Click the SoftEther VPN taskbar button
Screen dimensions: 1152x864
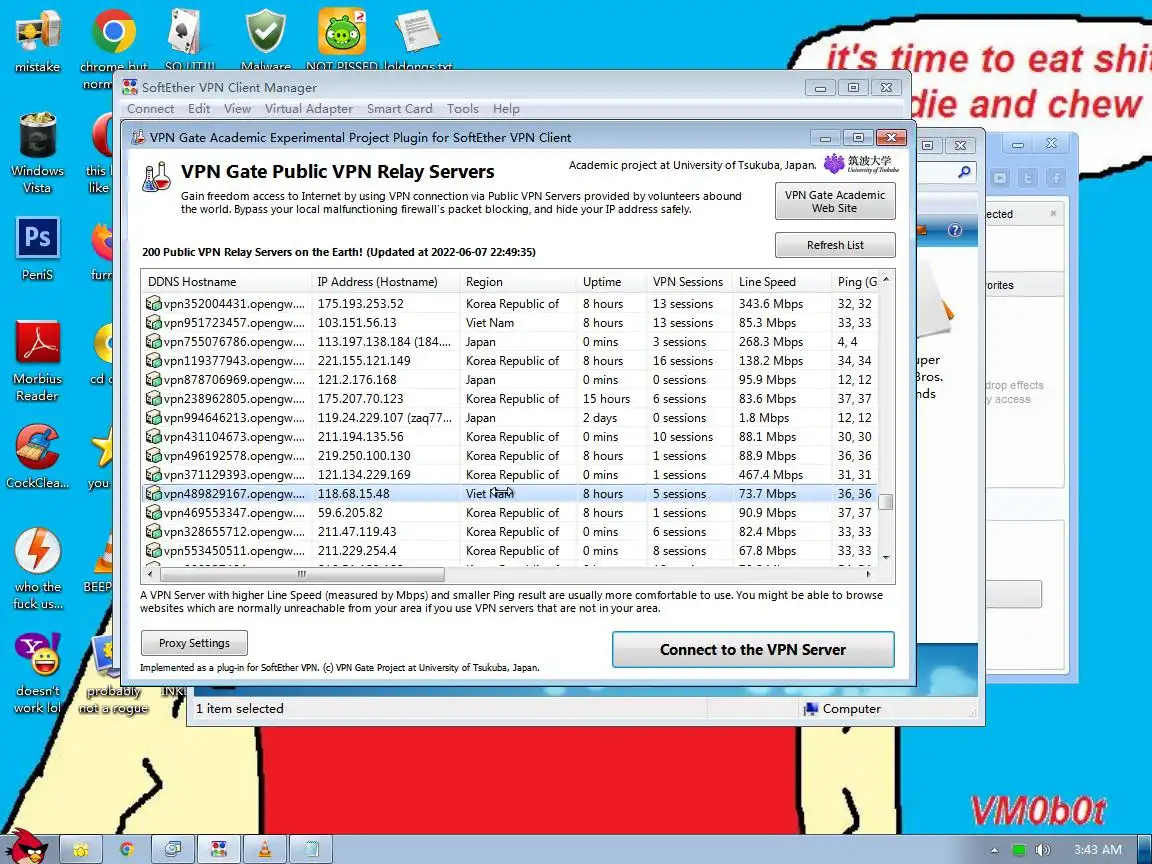pyautogui.click(x=219, y=849)
